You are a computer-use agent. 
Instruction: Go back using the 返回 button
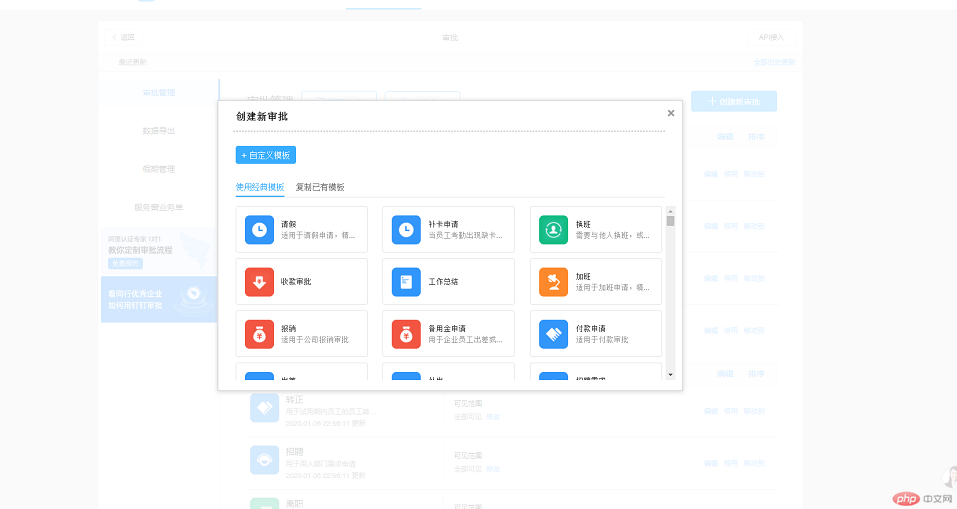124,37
